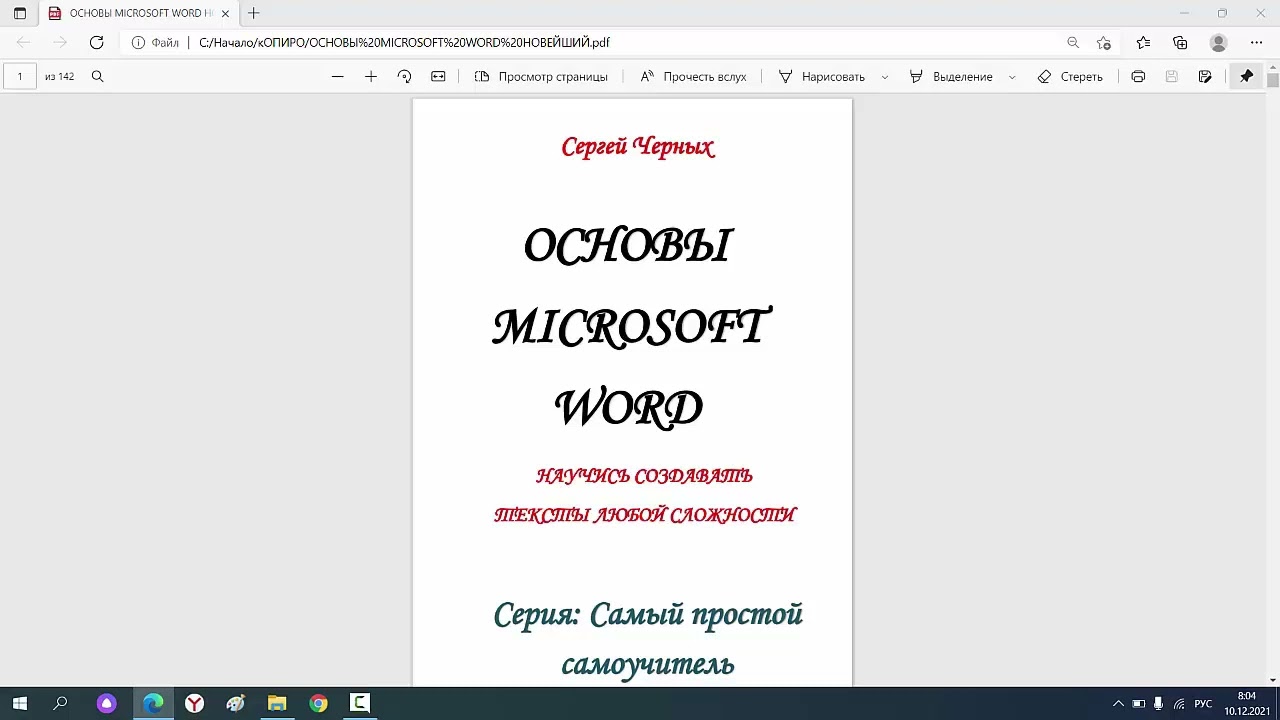This screenshot has width=1280, height=720.
Task: Add this page to favorites
Action: pyautogui.click(x=1104, y=43)
